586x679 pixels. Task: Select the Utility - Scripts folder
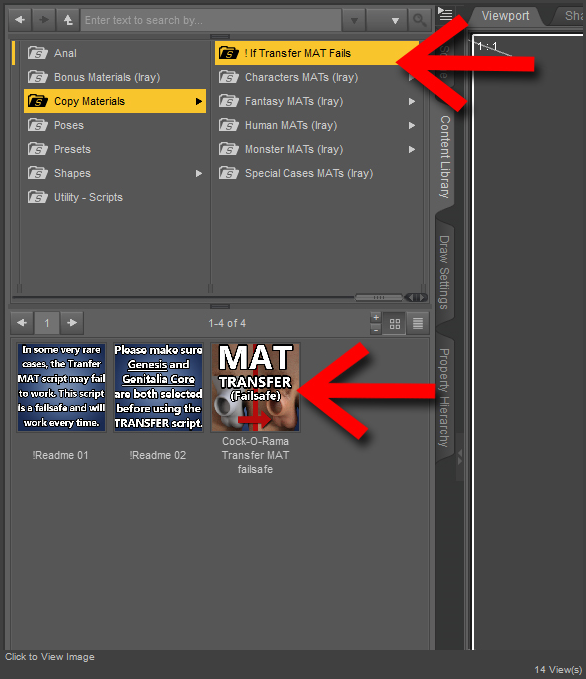(x=115, y=197)
